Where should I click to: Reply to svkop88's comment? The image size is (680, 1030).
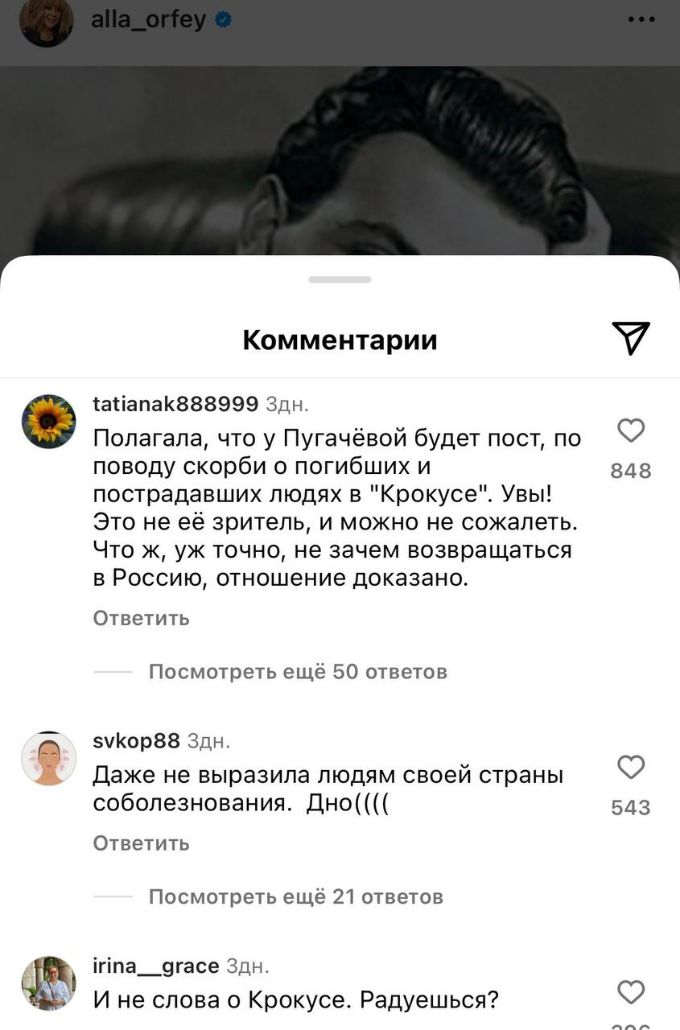pyautogui.click(x=141, y=843)
